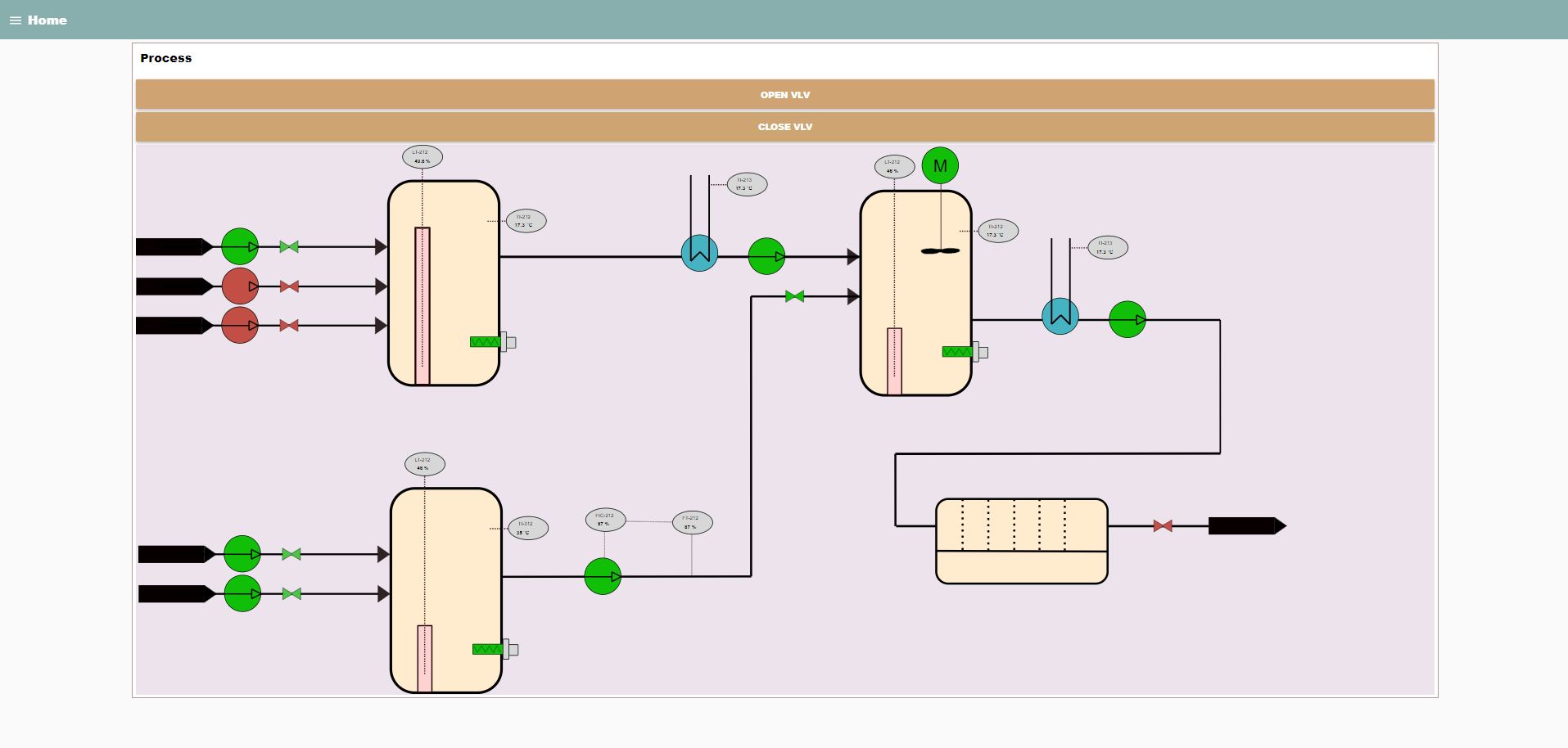
Task: Click the output arrow after the filter unit
Action: [1247, 526]
